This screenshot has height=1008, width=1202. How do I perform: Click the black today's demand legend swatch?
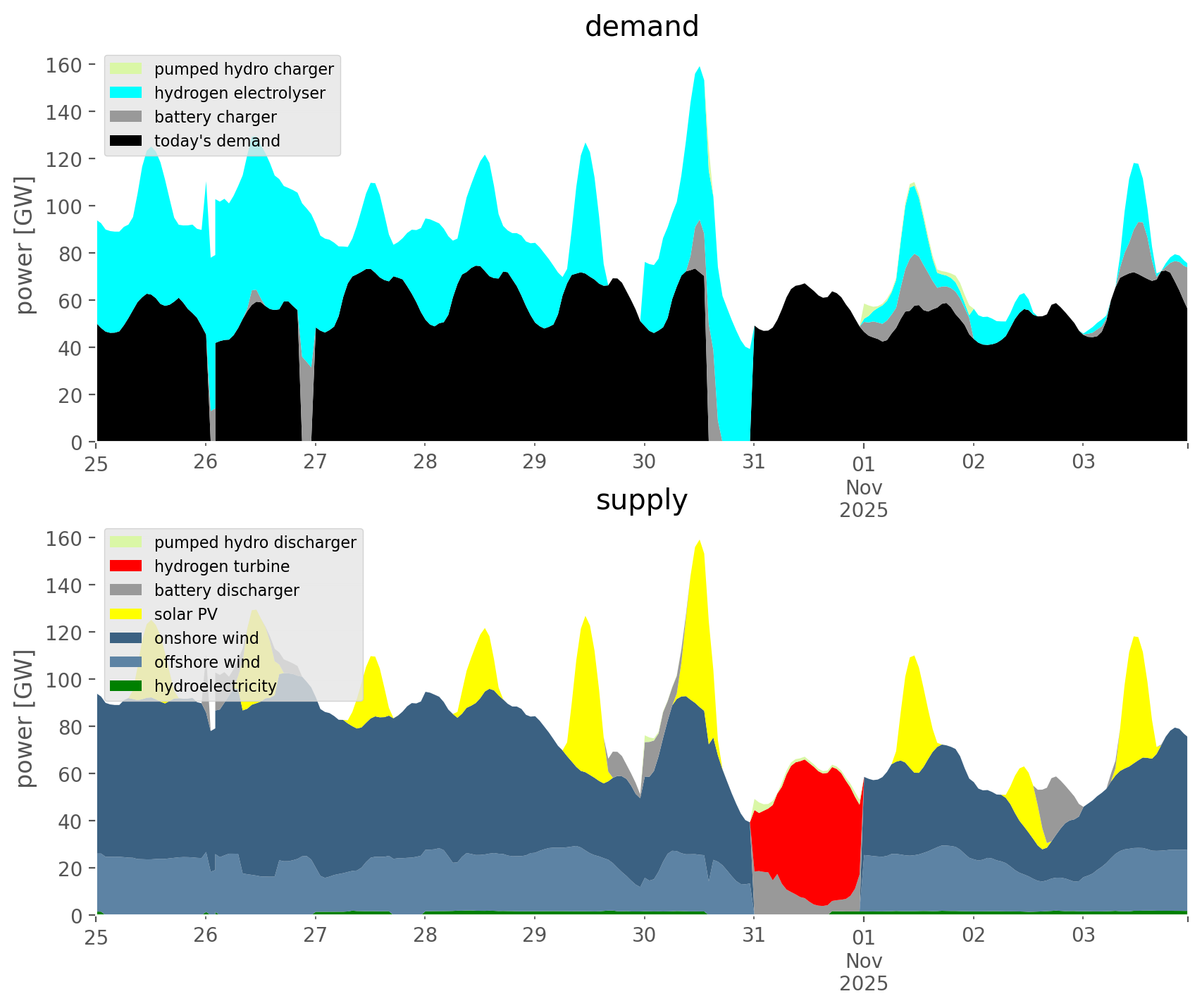125,141
